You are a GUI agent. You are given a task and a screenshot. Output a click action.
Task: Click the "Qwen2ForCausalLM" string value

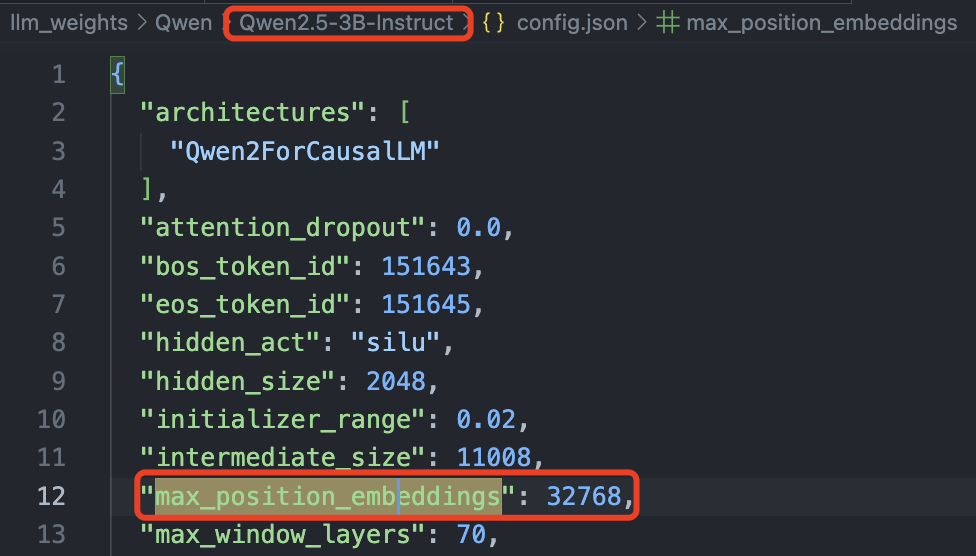pyautogui.click(x=305, y=151)
